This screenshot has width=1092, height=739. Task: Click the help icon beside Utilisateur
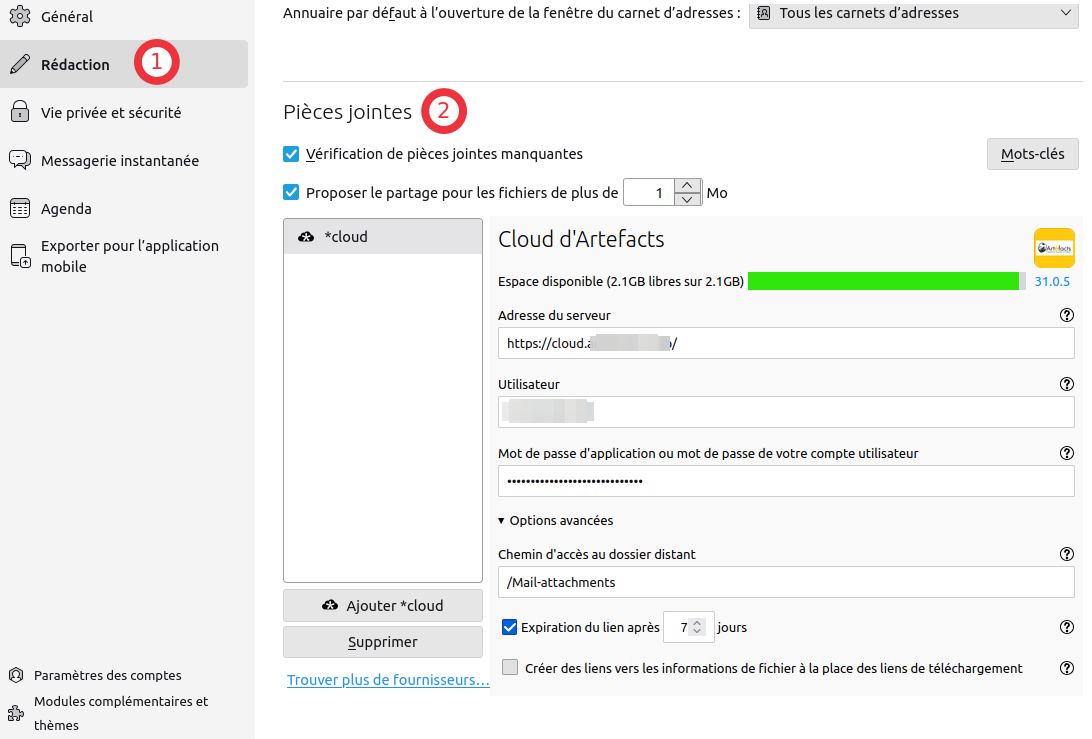1066,384
